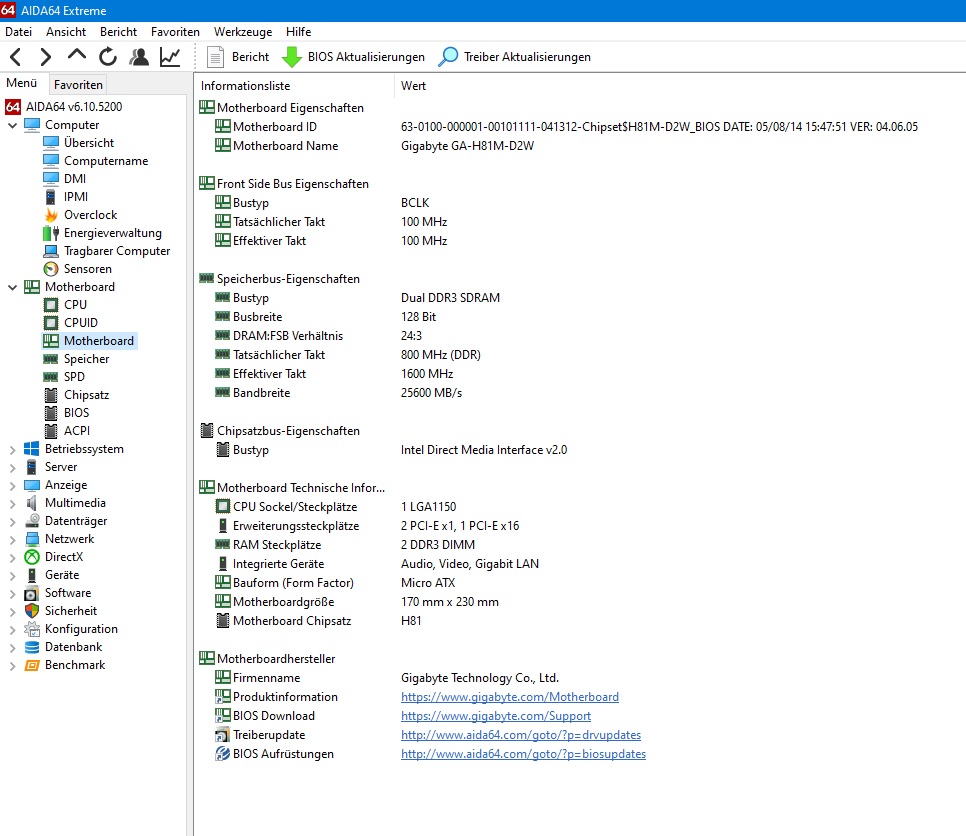This screenshot has height=836, width=966.
Task: Open BIOS Aktualisierungen in the toolbar
Action: (353, 57)
